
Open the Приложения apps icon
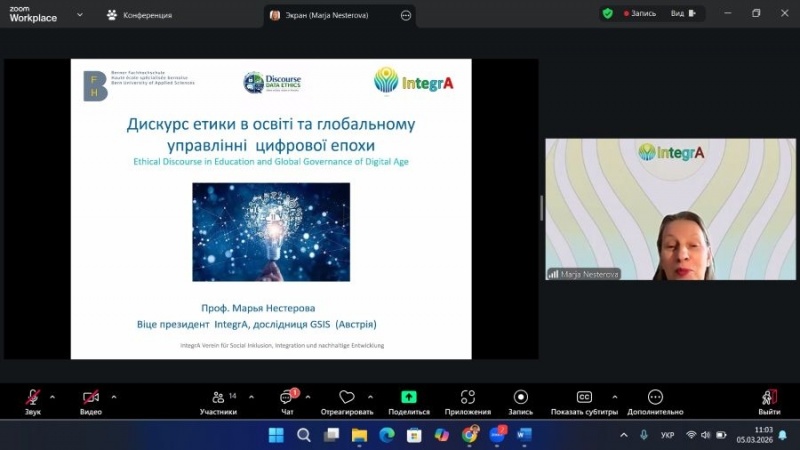pos(467,397)
